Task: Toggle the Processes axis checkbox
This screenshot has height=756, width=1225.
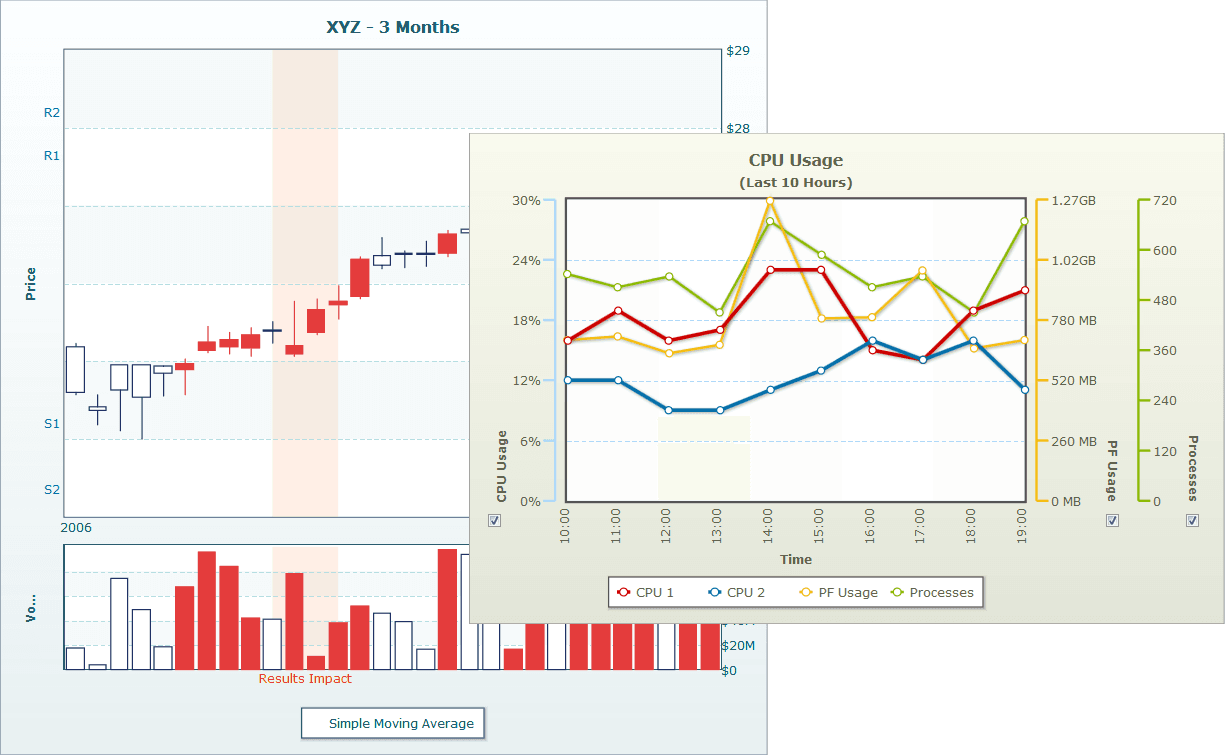Action: tap(1192, 520)
